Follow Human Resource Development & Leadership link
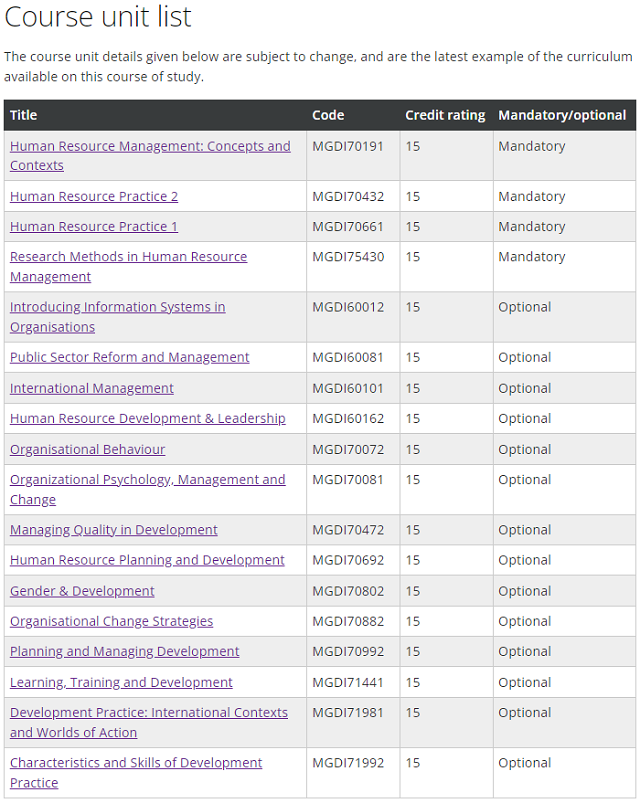This screenshot has height=803, width=640. pyautogui.click(x=147, y=418)
